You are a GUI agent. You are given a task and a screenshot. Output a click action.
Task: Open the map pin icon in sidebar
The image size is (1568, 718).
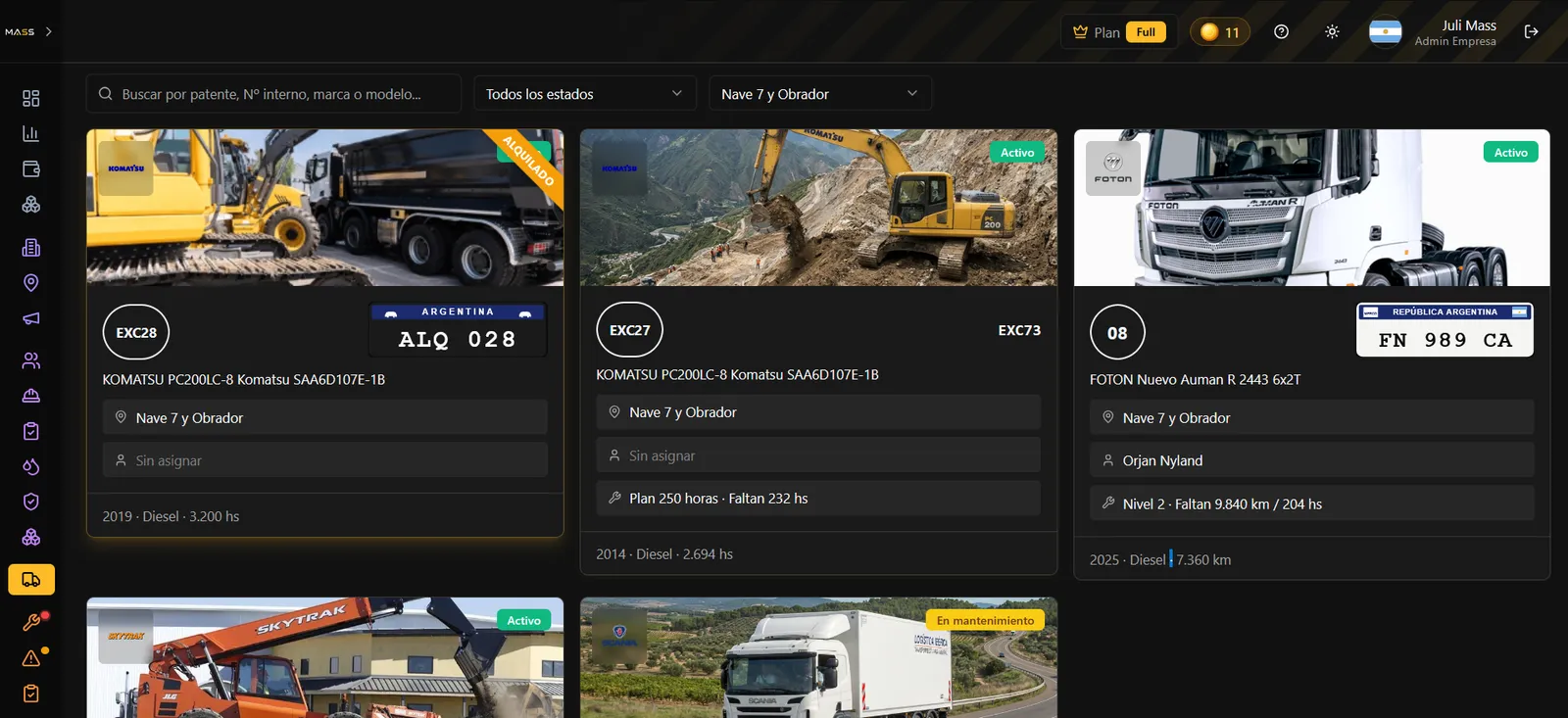click(x=31, y=283)
